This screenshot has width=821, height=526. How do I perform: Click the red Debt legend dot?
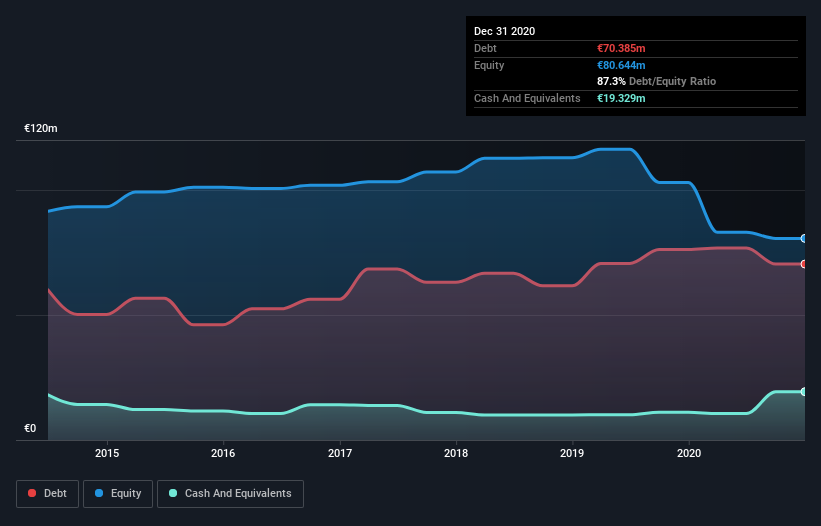(32, 493)
